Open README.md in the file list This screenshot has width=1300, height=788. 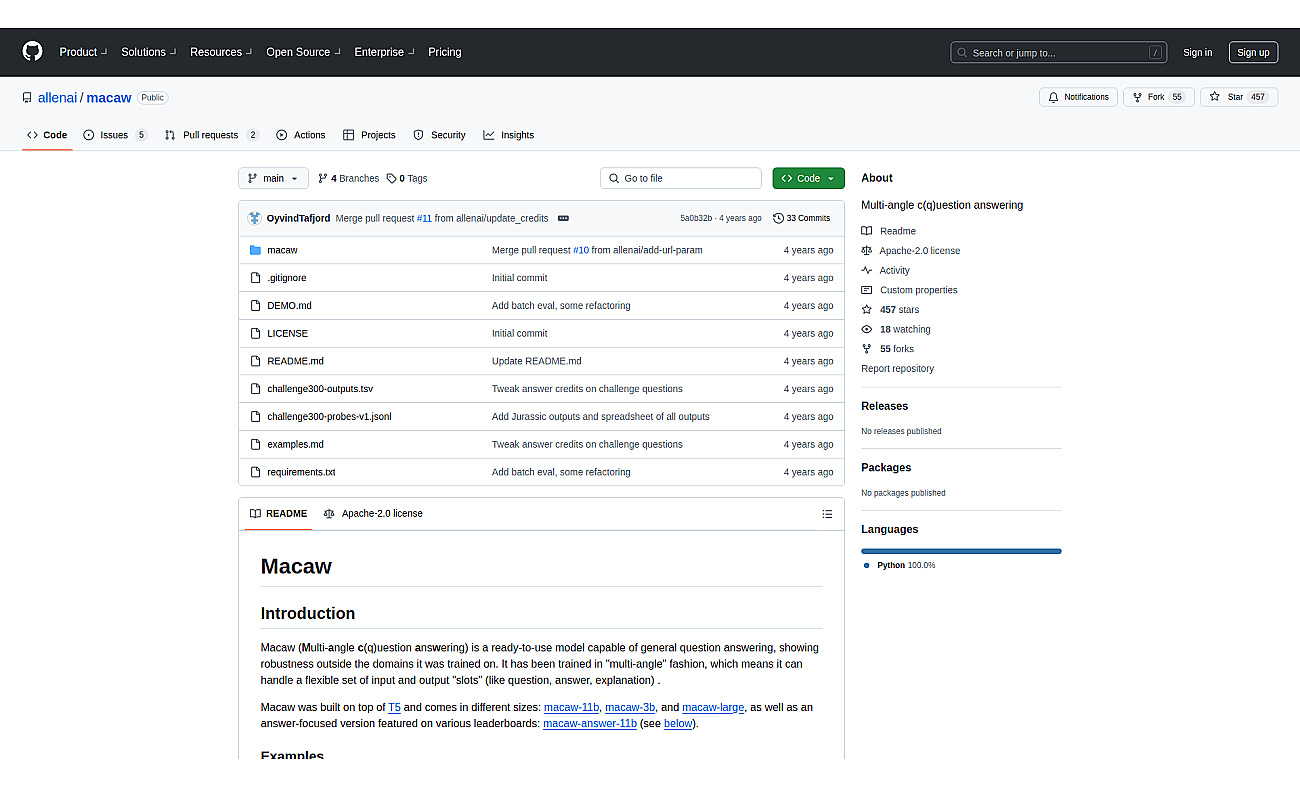tap(295, 361)
